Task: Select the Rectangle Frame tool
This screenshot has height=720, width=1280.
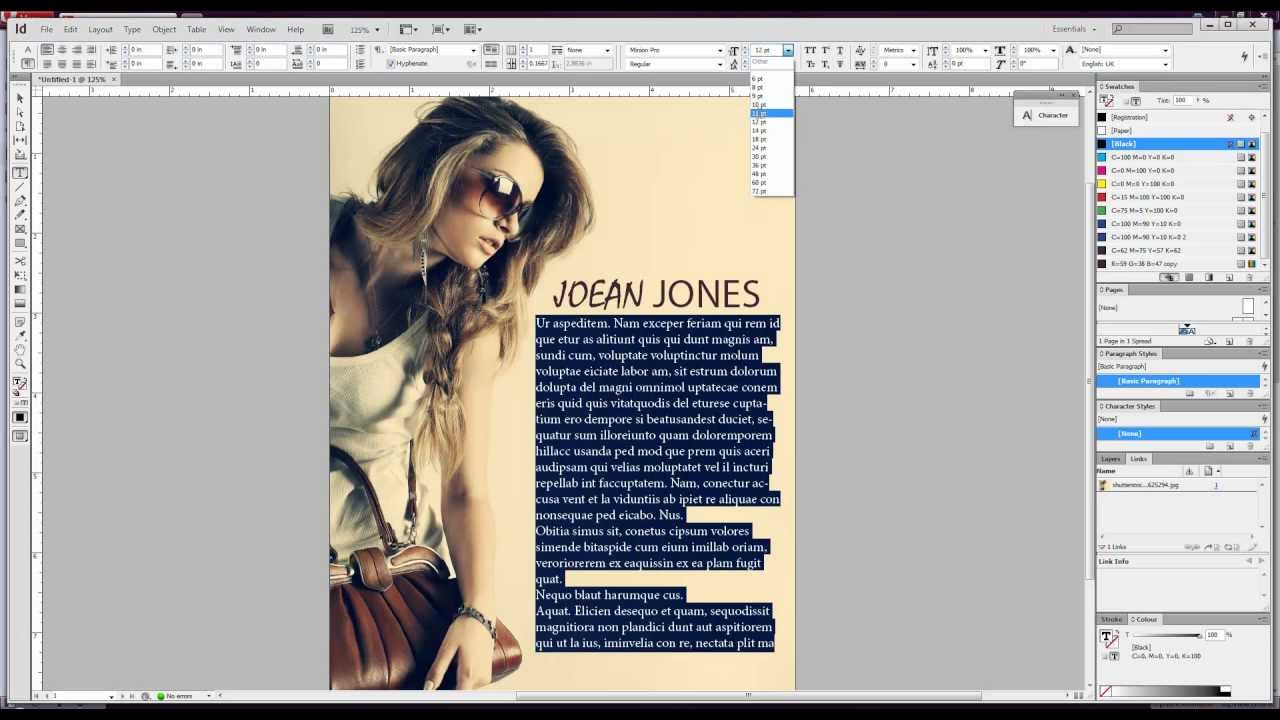Action: 20,230
